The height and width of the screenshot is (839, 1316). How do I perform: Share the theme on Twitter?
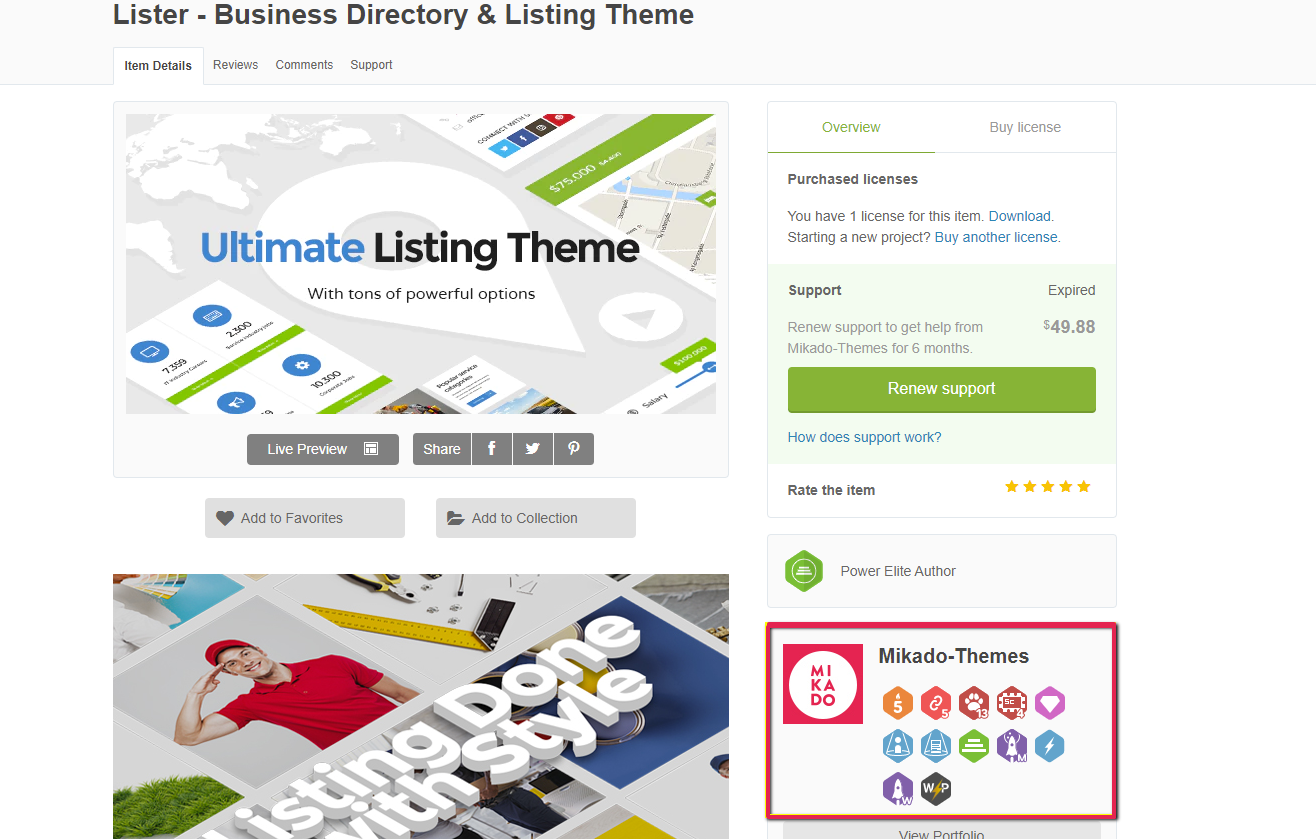(532, 449)
